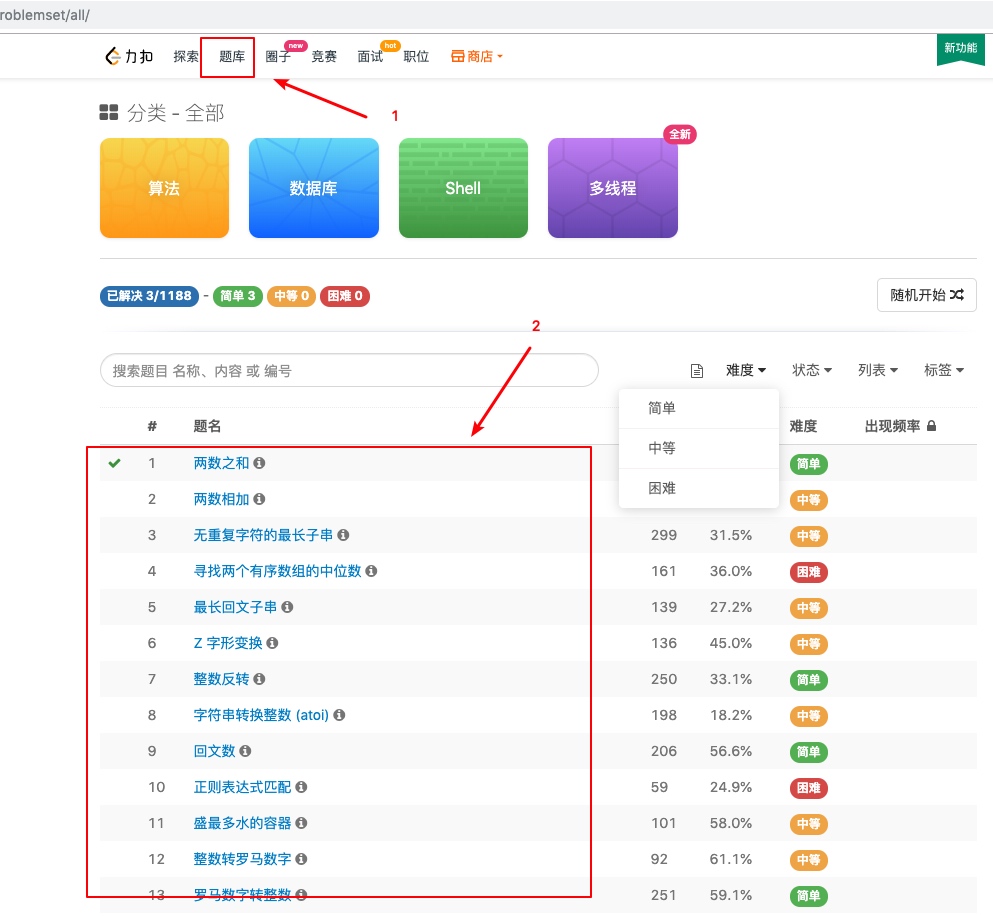Select the purple 多线程 category card
The image size is (993, 916).
613,188
